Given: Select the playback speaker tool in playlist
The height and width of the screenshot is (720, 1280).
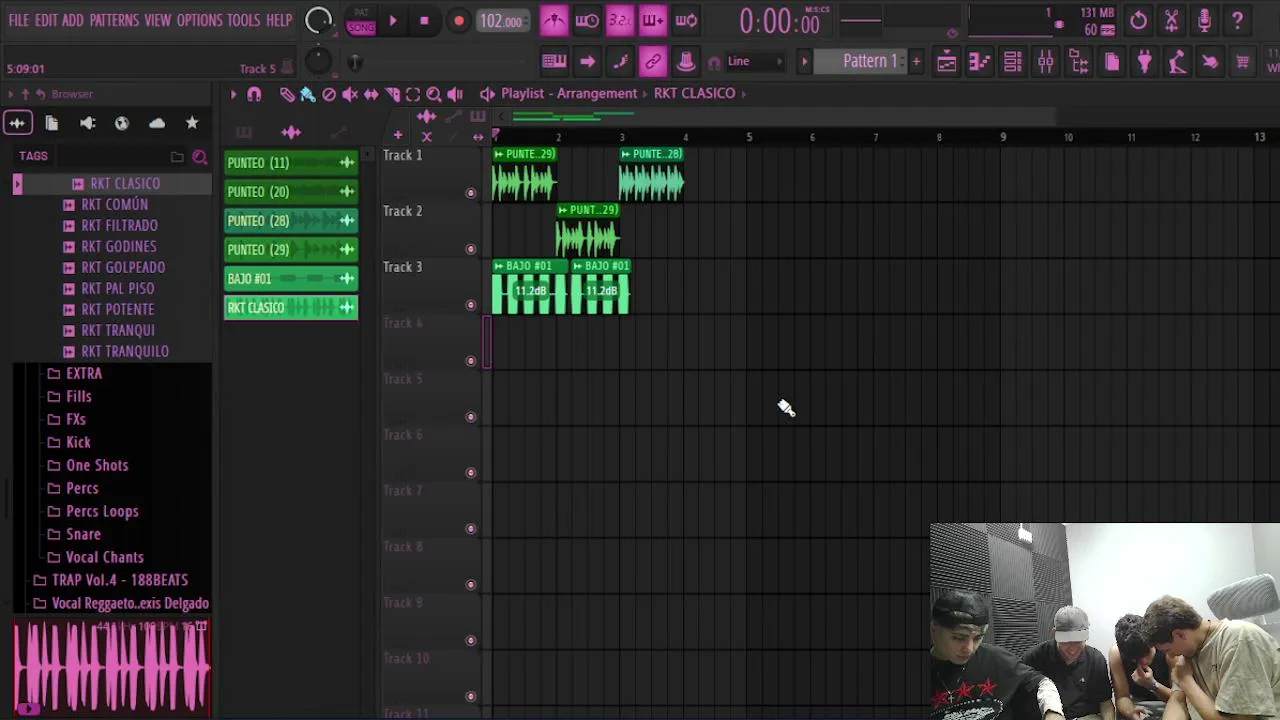Looking at the screenshot, I should pos(455,94).
